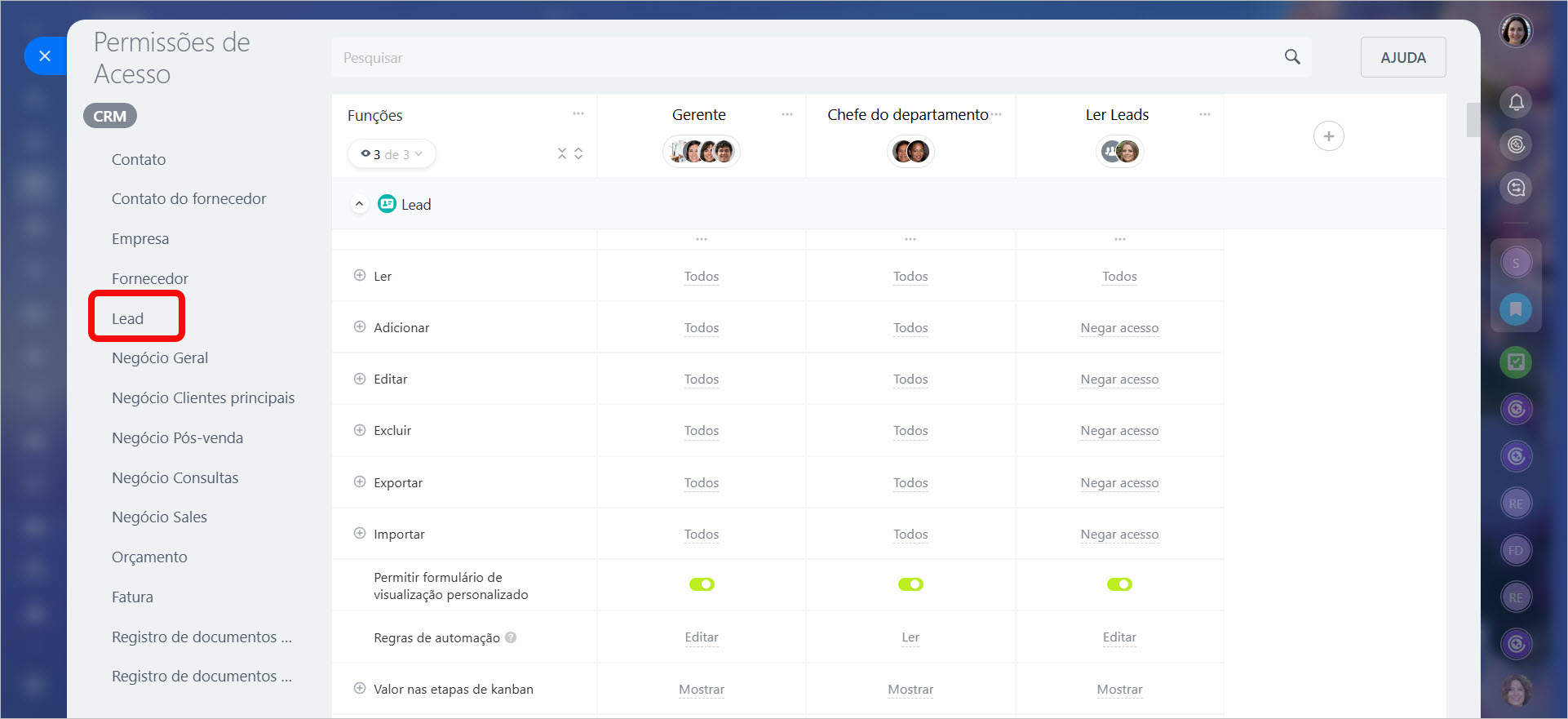
Task: Close the access permissions slider
Action: [45, 55]
